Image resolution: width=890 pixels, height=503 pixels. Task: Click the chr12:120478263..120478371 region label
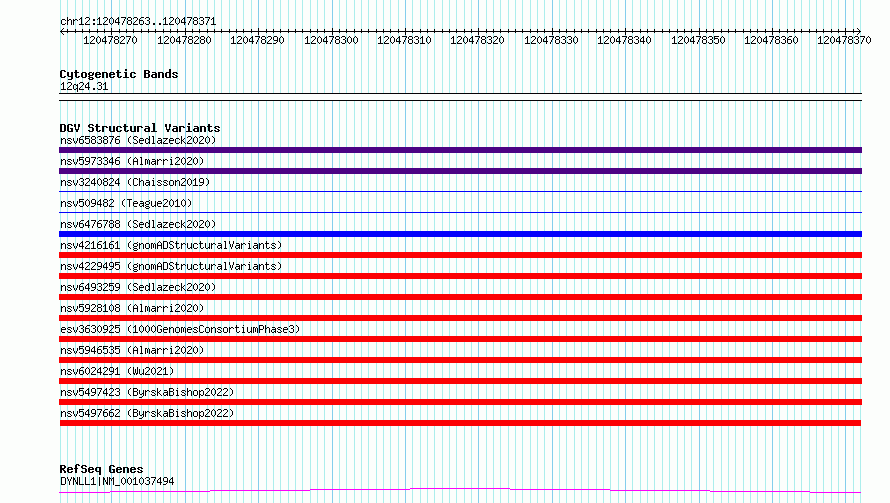[x=138, y=21]
